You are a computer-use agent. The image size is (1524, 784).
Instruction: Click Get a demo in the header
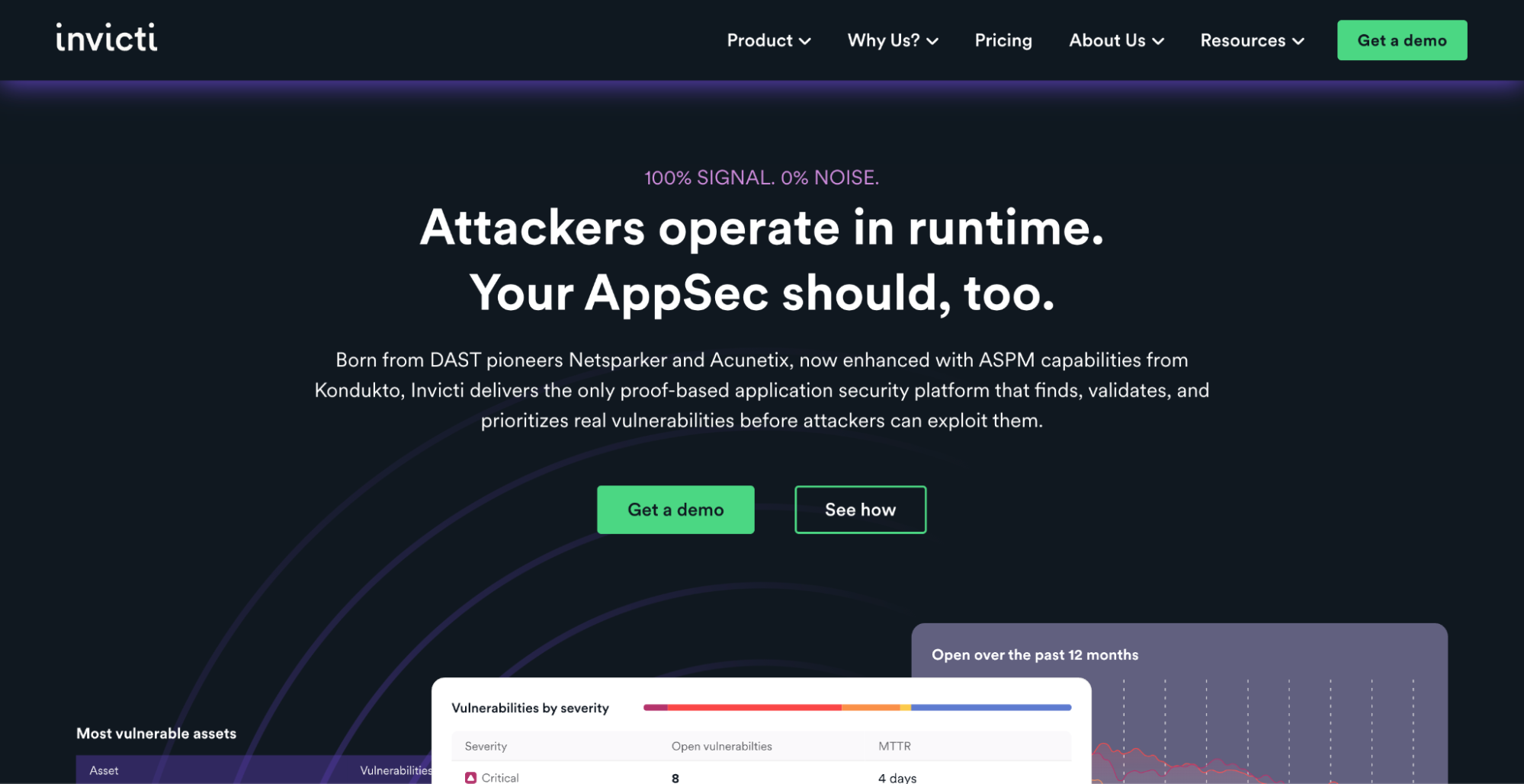point(1401,40)
